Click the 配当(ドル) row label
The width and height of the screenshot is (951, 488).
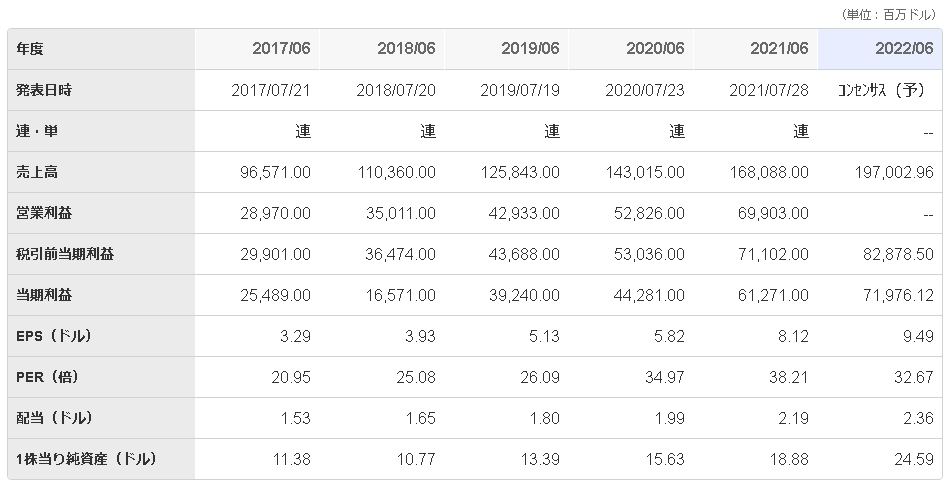(54, 418)
